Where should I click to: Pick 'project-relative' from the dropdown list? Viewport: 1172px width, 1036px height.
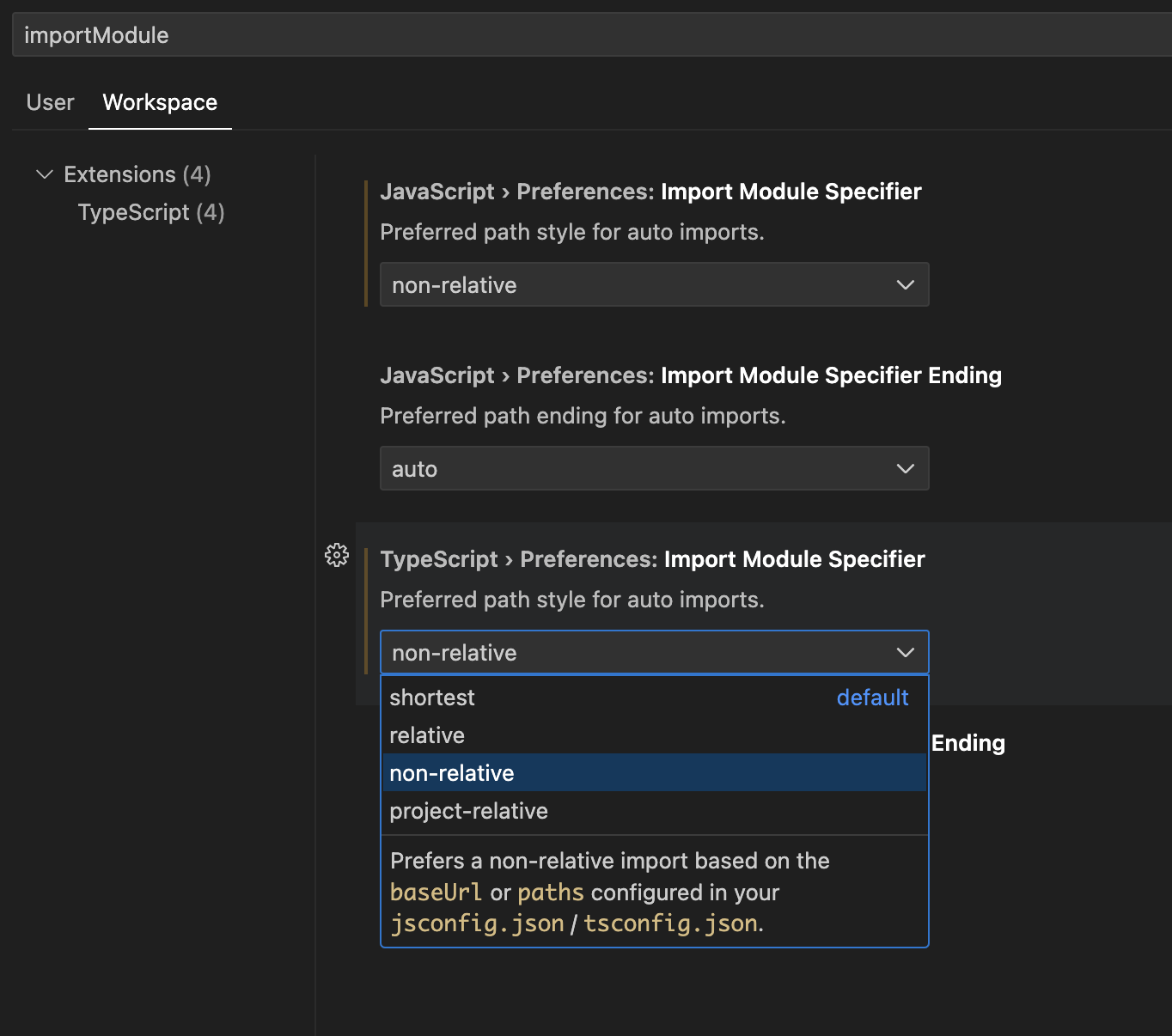pos(468,811)
